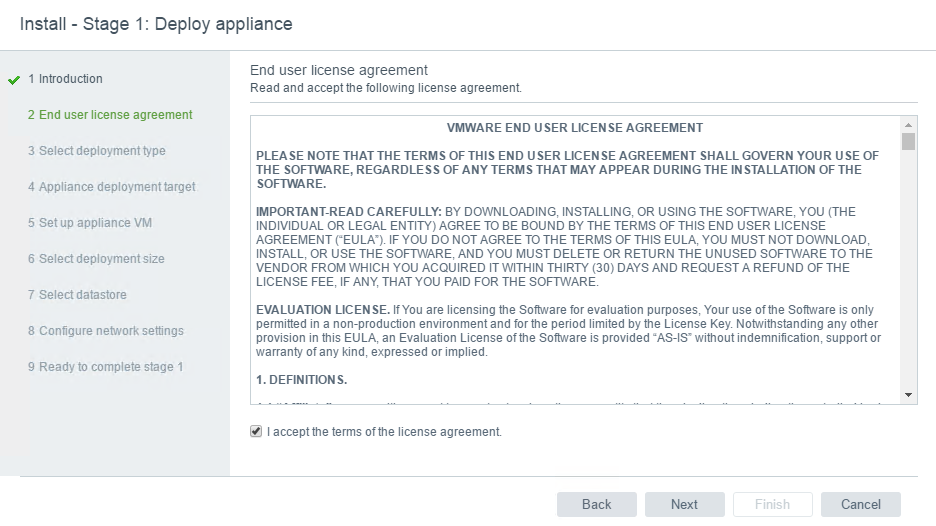
Task: Click inside the EULA text area
Action: (x=575, y=260)
